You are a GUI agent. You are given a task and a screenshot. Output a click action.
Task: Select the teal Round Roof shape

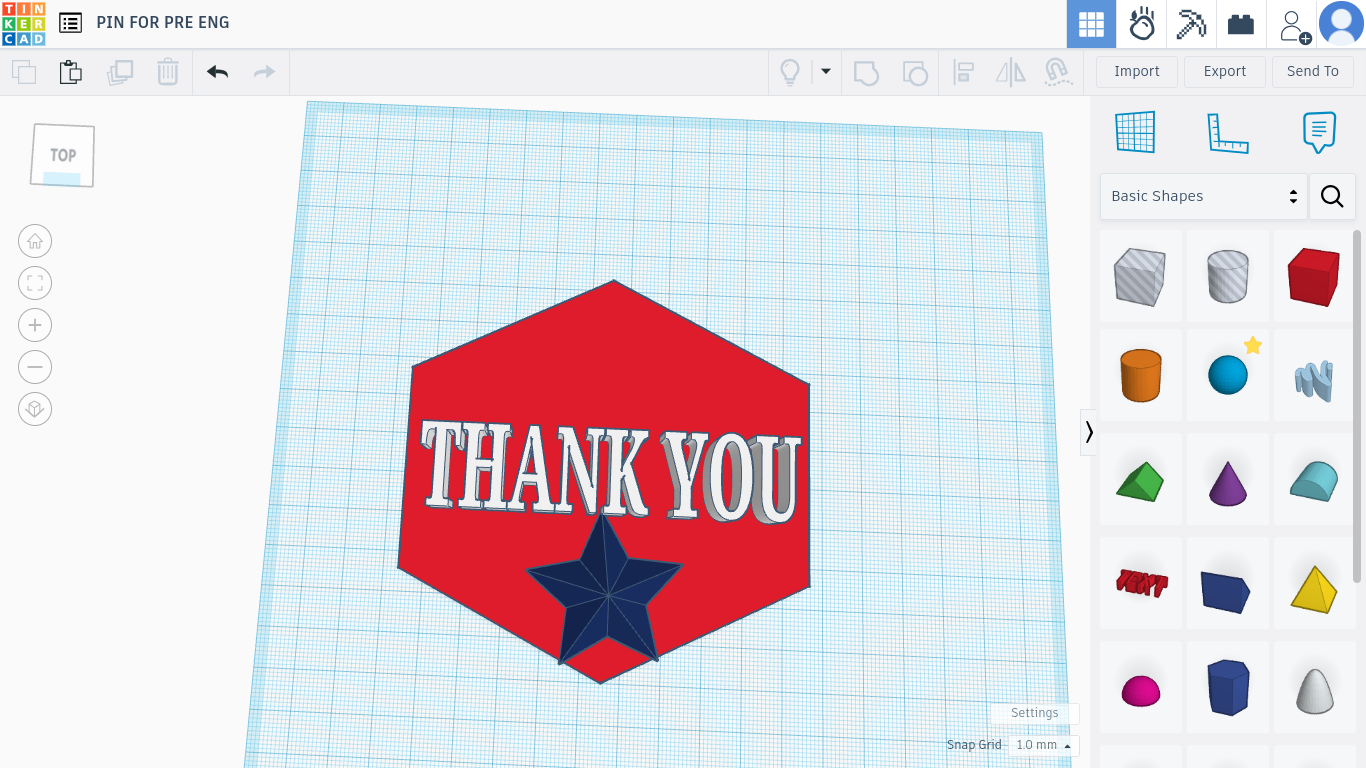coord(1313,481)
